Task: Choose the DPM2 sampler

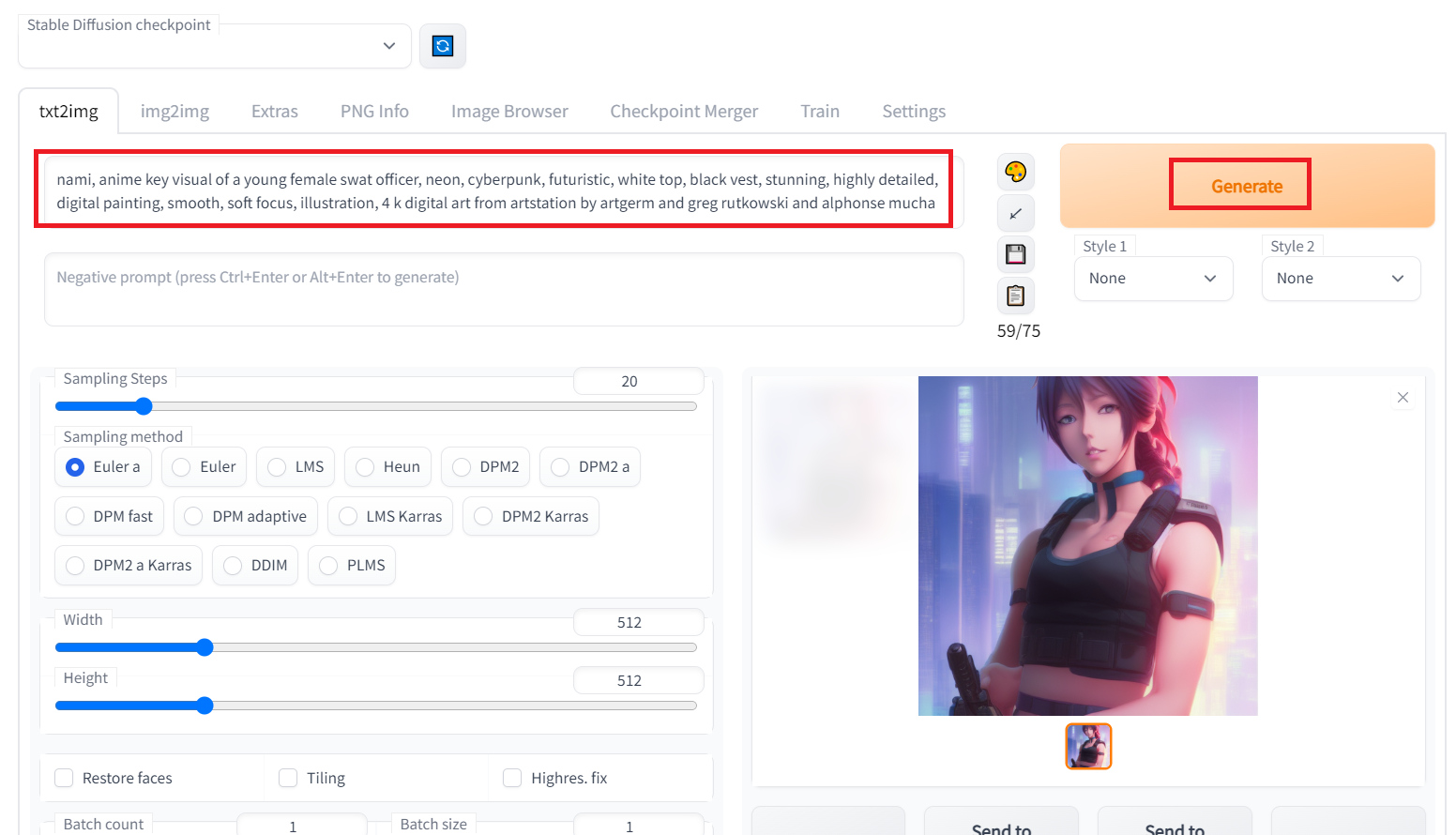Action: click(x=486, y=466)
